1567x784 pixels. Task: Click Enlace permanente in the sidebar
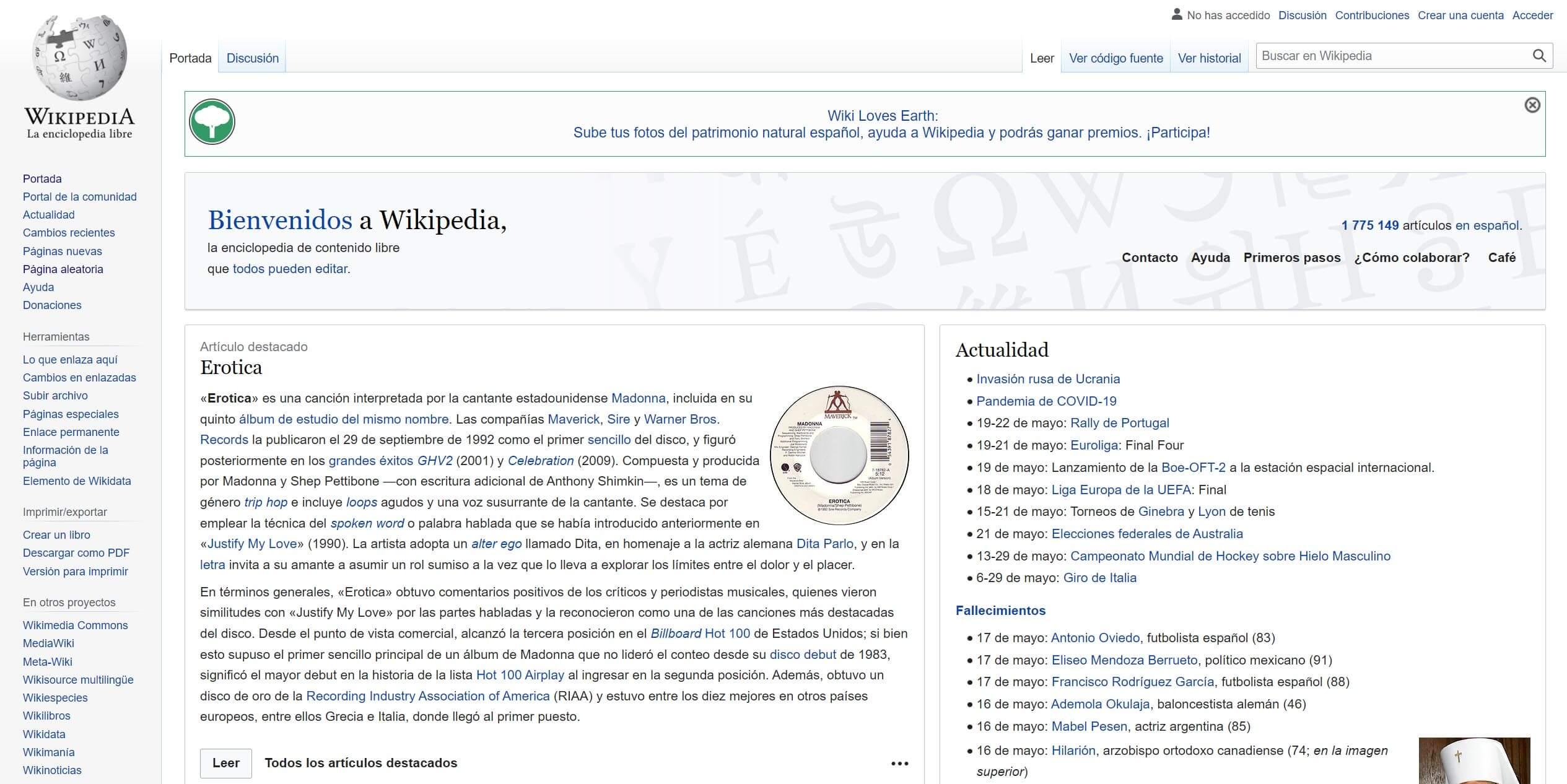coord(71,432)
